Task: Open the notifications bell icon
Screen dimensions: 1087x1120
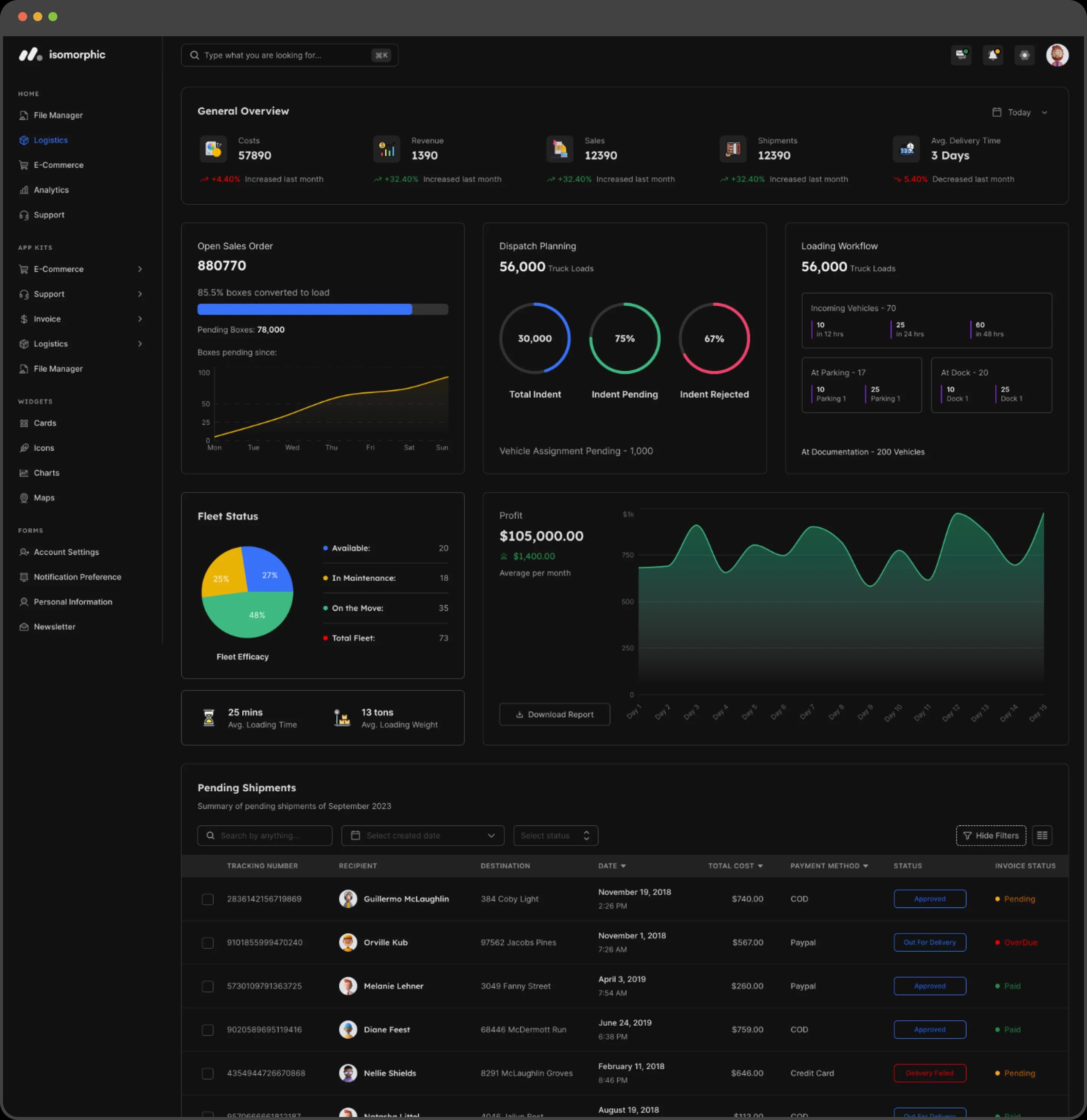Action: point(993,55)
